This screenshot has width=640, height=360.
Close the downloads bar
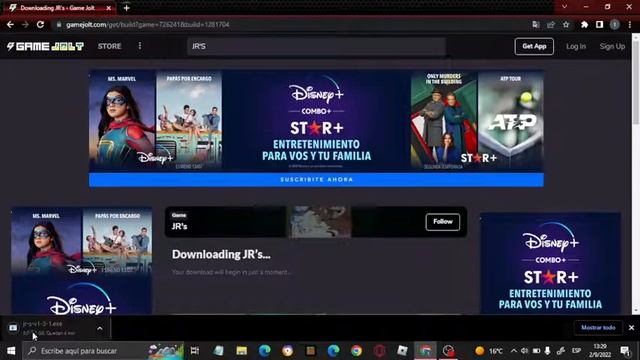click(x=631, y=328)
